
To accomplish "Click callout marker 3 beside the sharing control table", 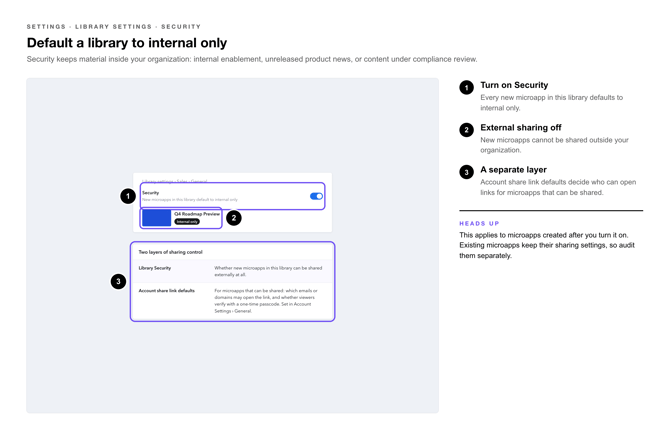I will (118, 281).
